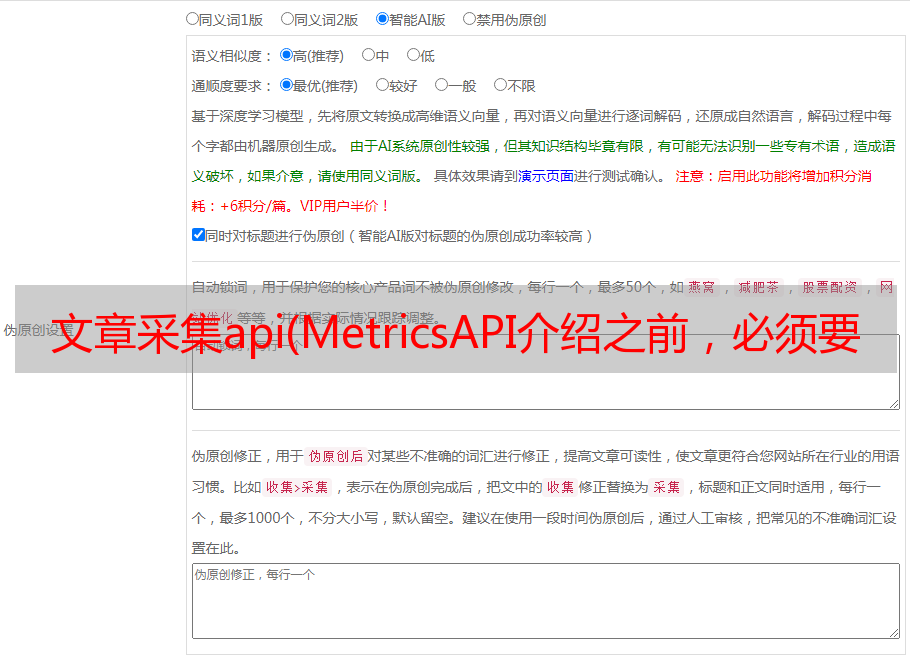Select 不限 for 通顺度要求
Image resolution: width=911 pixels, height=658 pixels.
(500, 86)
